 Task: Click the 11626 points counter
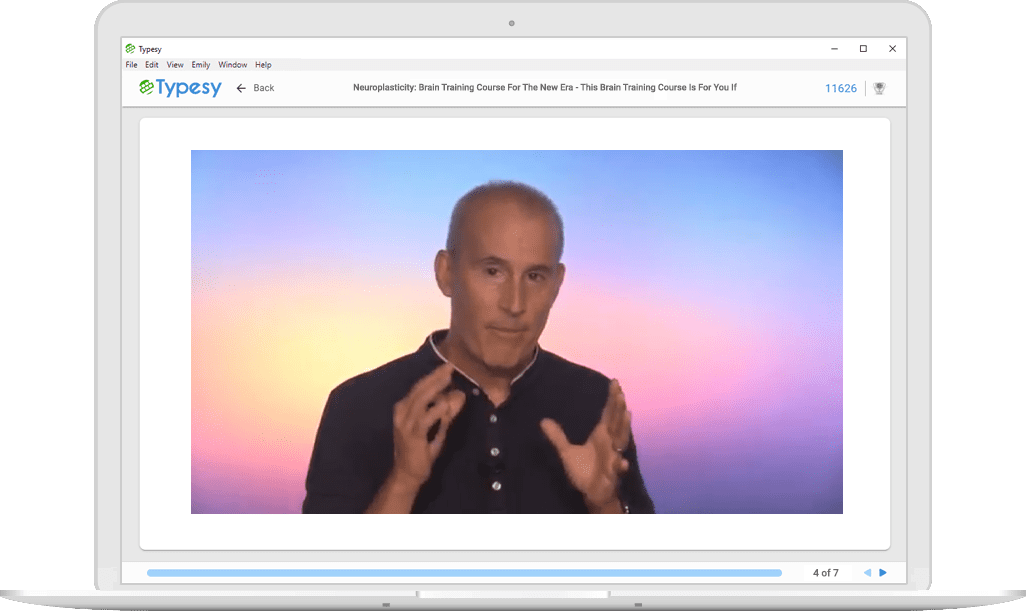pyautogui.click(x=841, y=88)
